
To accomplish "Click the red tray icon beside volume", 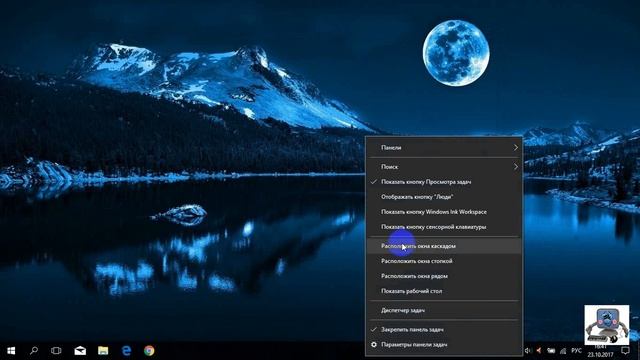I will pyautogui.click(x=539, y=351).
